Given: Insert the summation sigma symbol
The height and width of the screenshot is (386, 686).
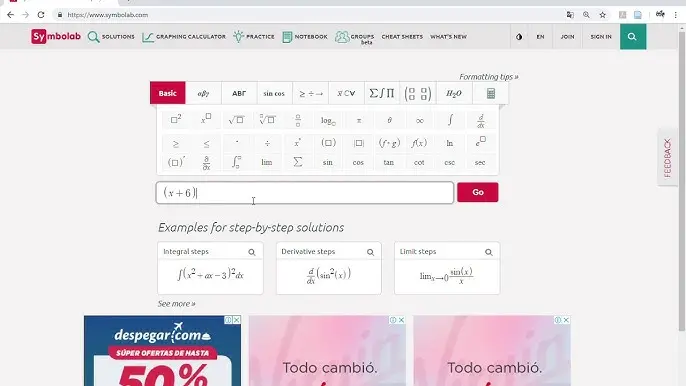Looking at the screenshot, I should [x=298, y=162].
